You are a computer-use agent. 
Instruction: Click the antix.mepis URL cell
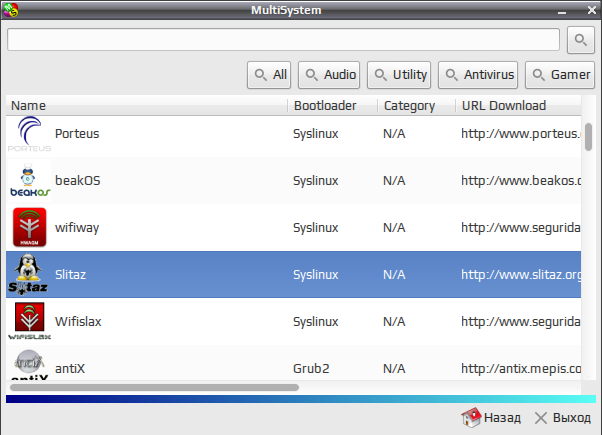[521, 369]
